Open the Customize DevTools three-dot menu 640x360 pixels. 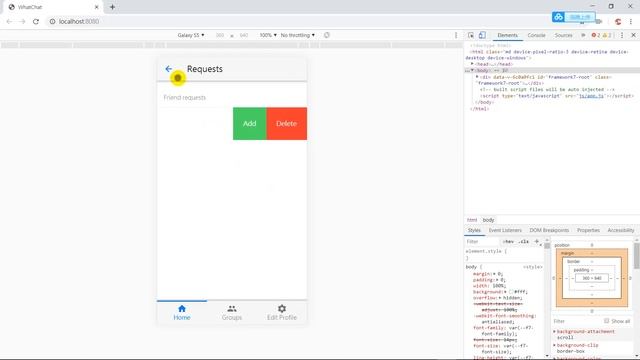622,35
